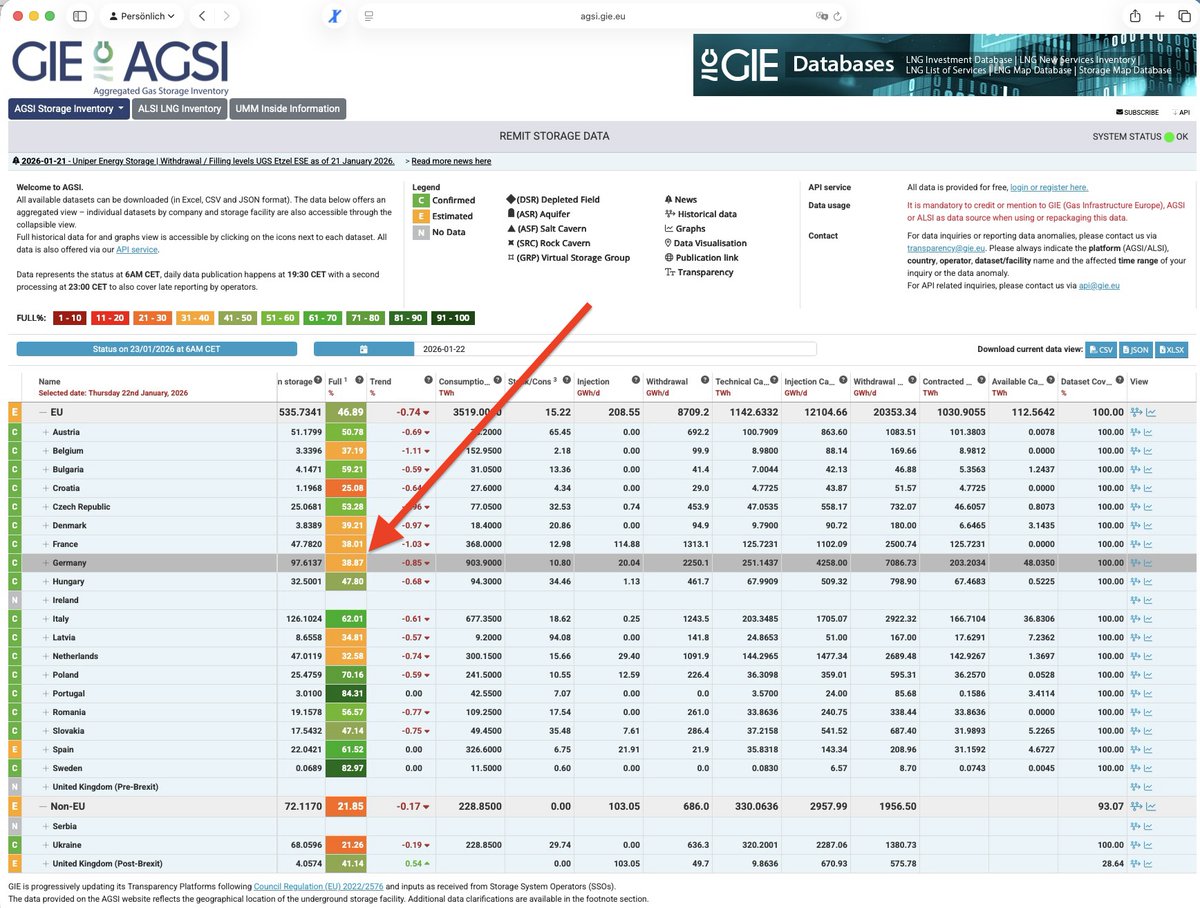This screenshot has height=908, width=1200.
Task: Collapse the Non-EU group row
Action: [x=43, y=806]
